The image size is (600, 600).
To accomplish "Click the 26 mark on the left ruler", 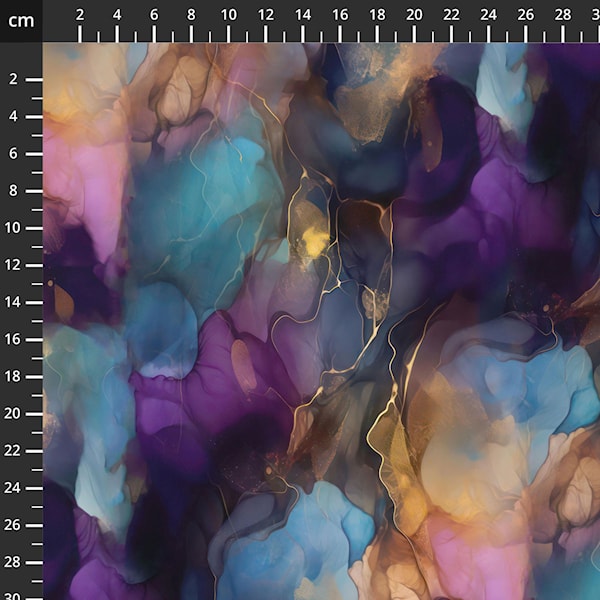I will pyautogui.click(x=15, y=524).
